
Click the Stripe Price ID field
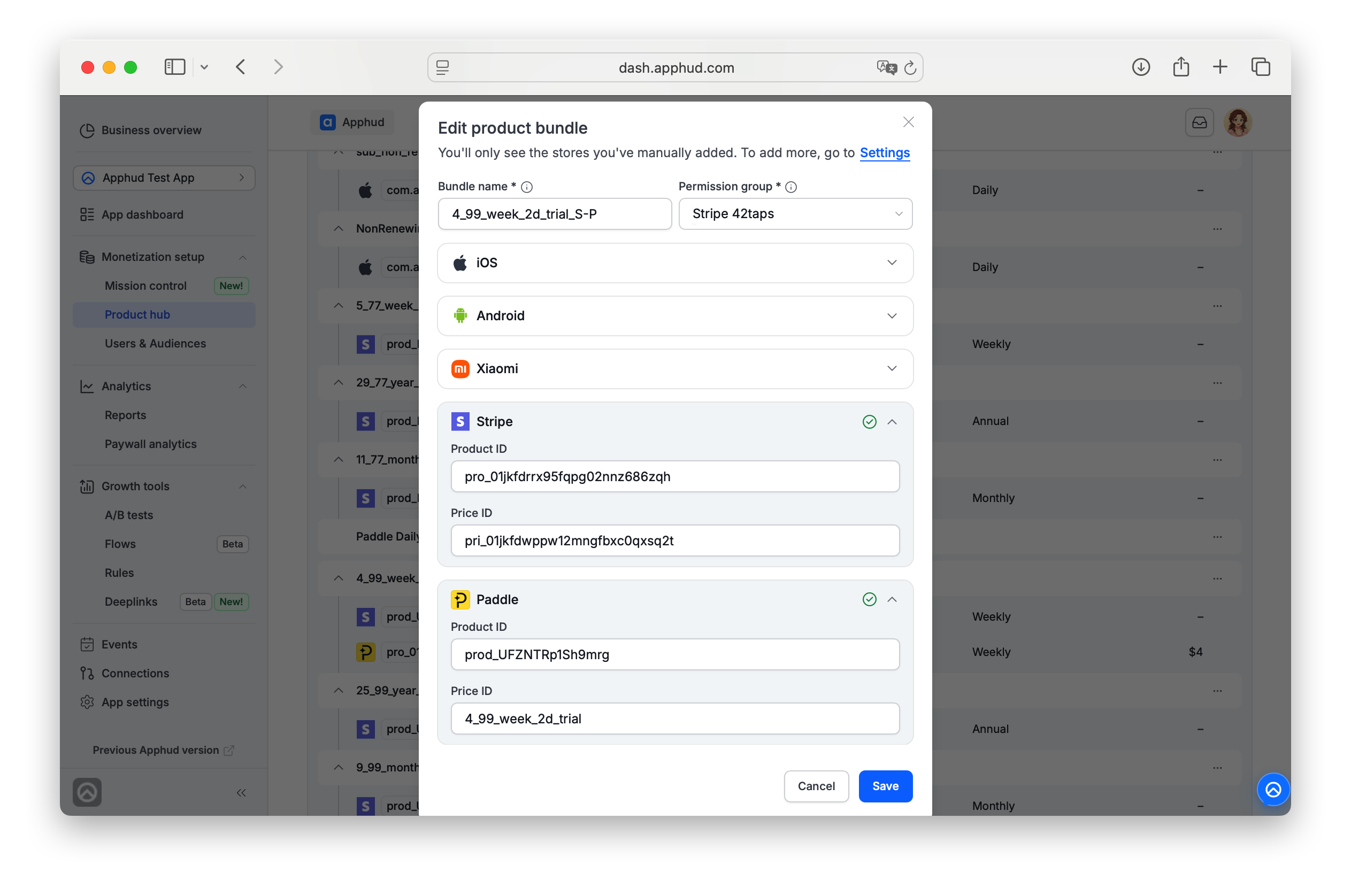(674, 540)
